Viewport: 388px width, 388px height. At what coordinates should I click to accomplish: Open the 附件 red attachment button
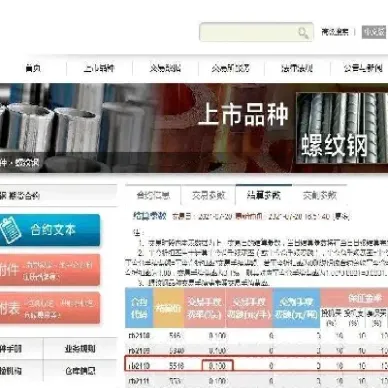pyautogui.click(x=50, y=270)
